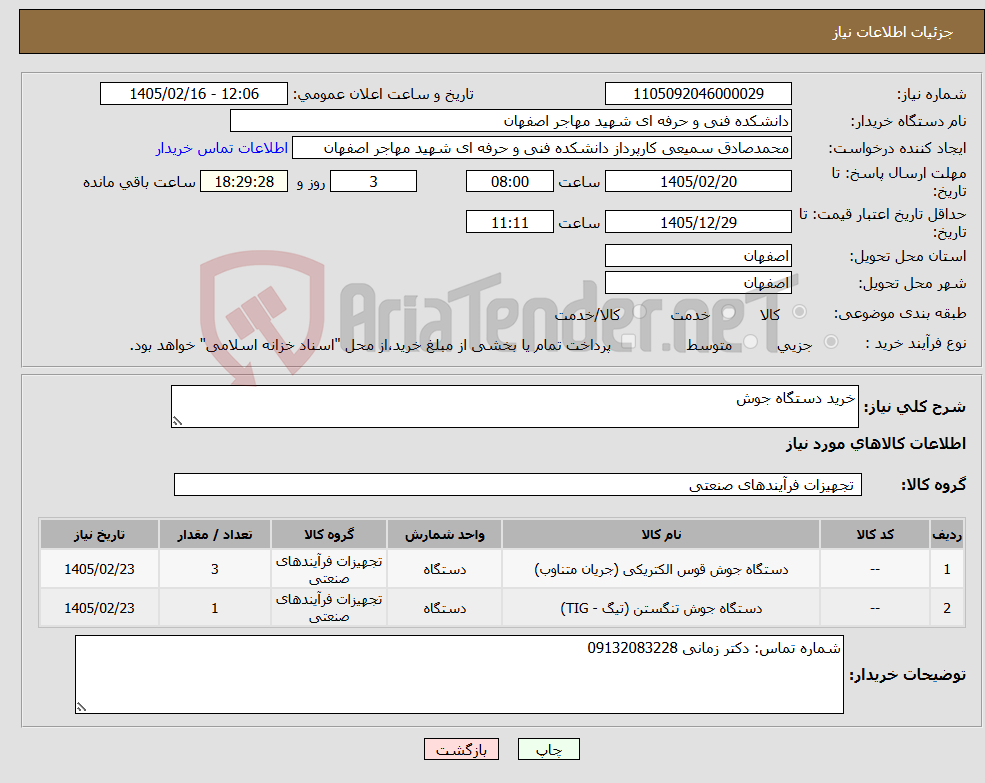
Task: Click واحد شمارش column header
Action: 444,534
